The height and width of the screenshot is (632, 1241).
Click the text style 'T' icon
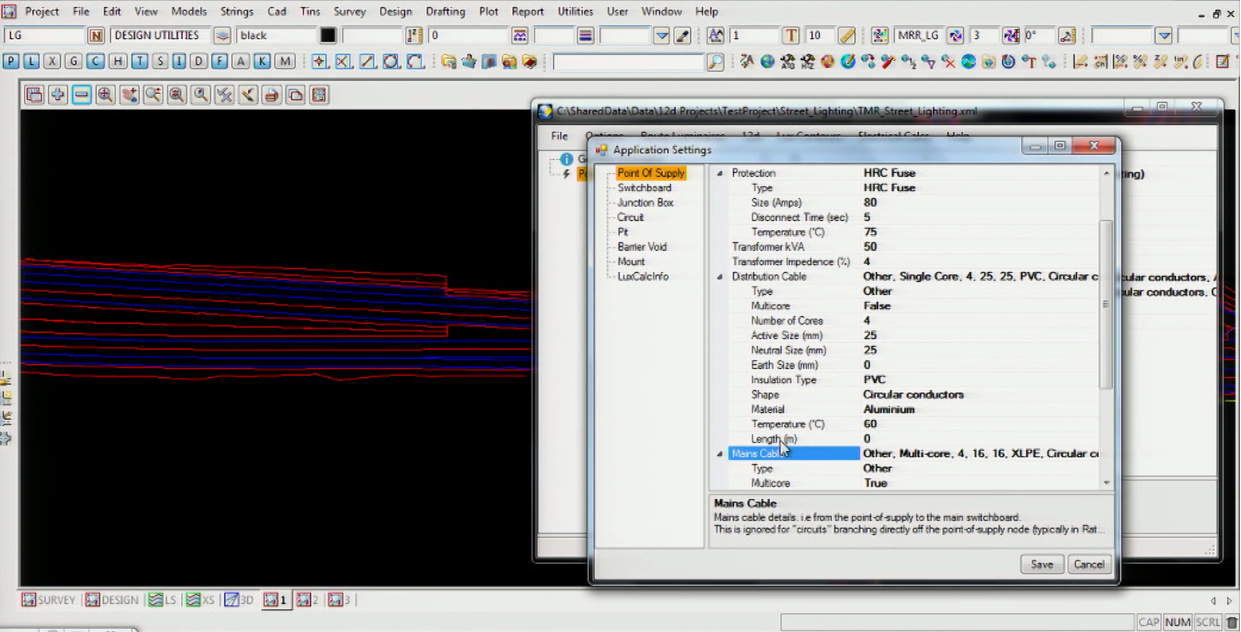(x=791, y=35)
